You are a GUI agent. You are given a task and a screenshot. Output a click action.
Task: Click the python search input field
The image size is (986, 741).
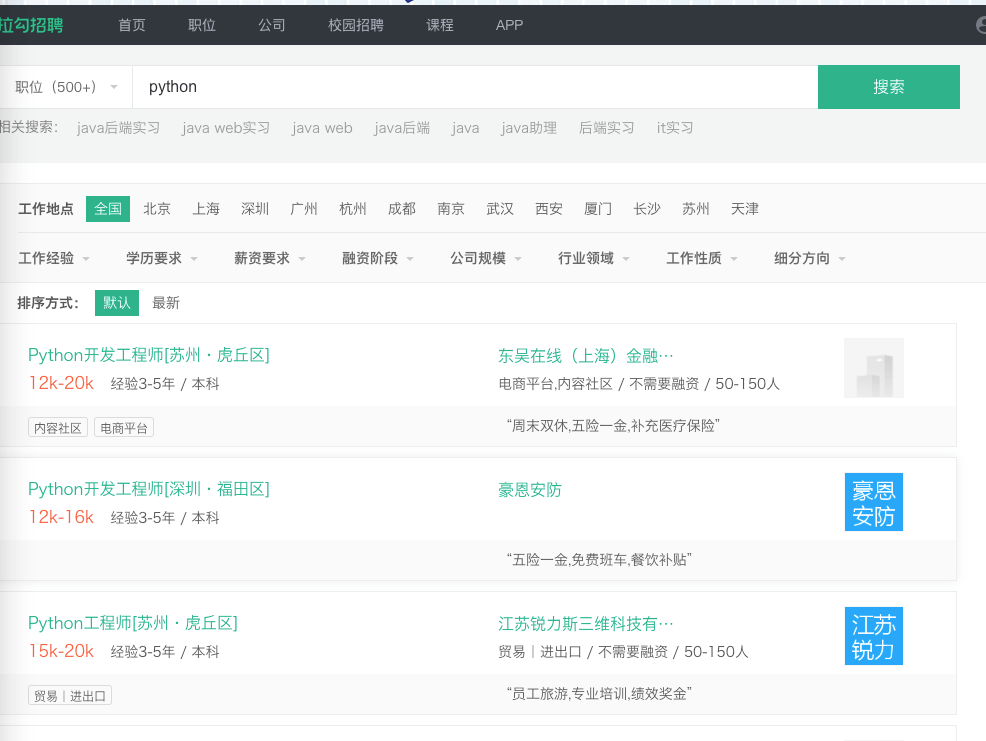[475, 87]
